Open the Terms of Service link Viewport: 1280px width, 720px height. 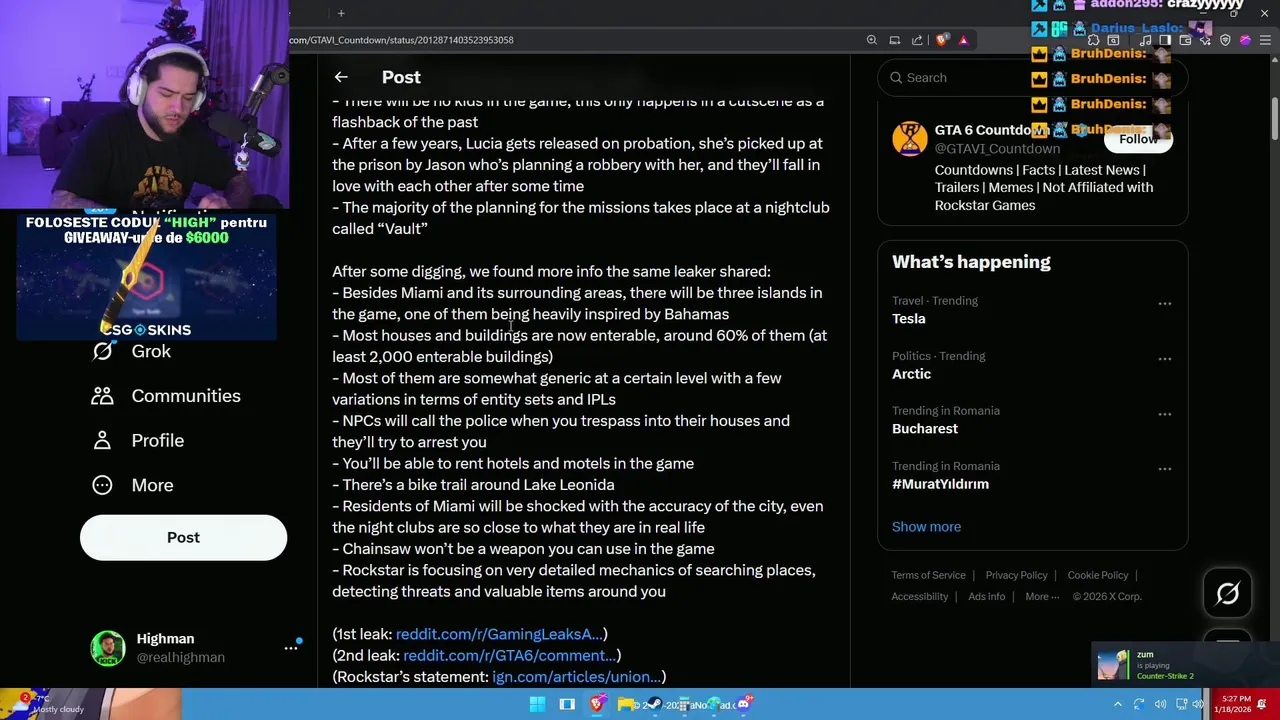[x=928, y=575]
